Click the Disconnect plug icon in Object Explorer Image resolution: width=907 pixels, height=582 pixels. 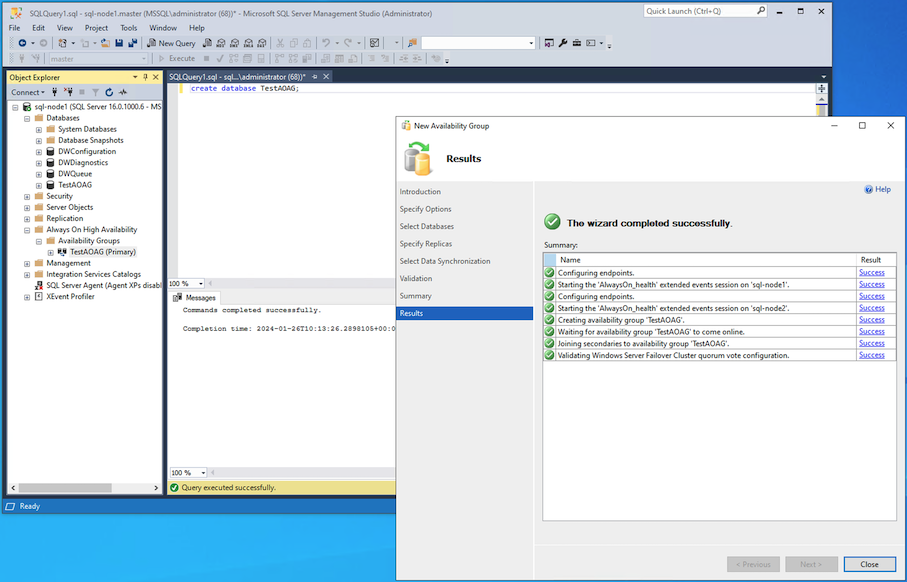click(x=68, y=92)
